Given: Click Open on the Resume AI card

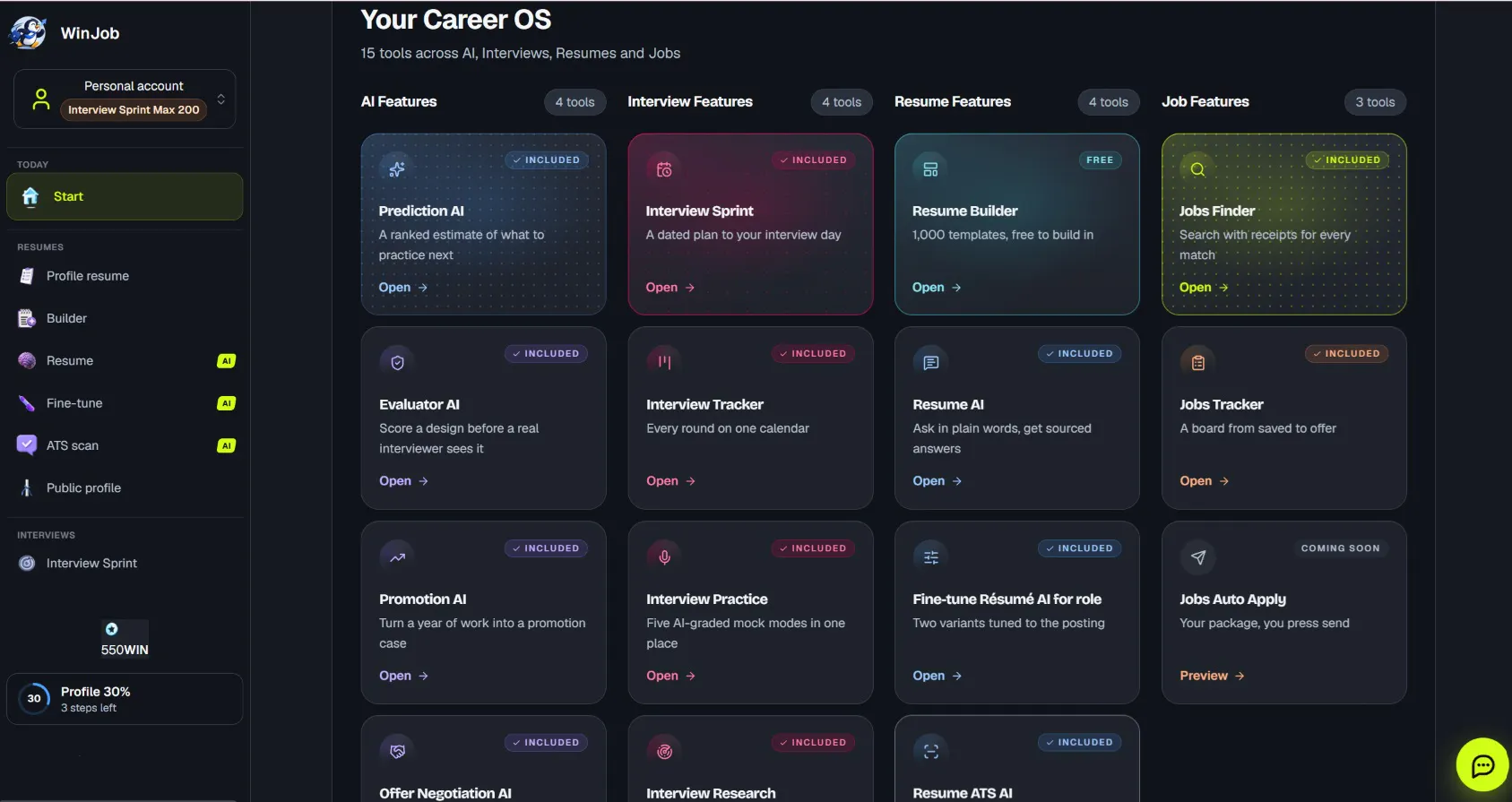Looking at the screenshot, I should [937, 480].
